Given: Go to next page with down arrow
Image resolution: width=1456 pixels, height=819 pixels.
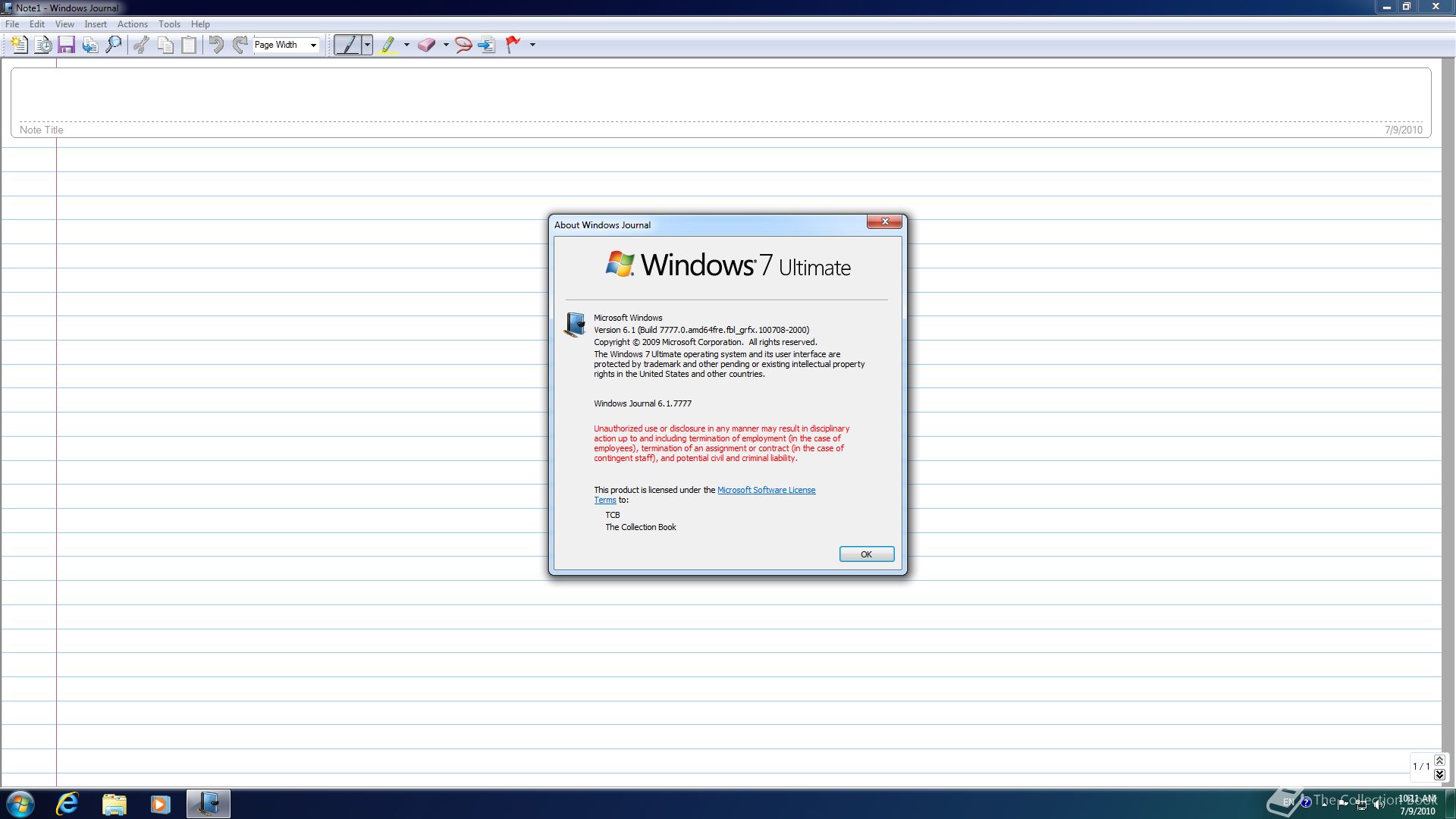Looking at the screenshot, I should (x=1439, y=774).
